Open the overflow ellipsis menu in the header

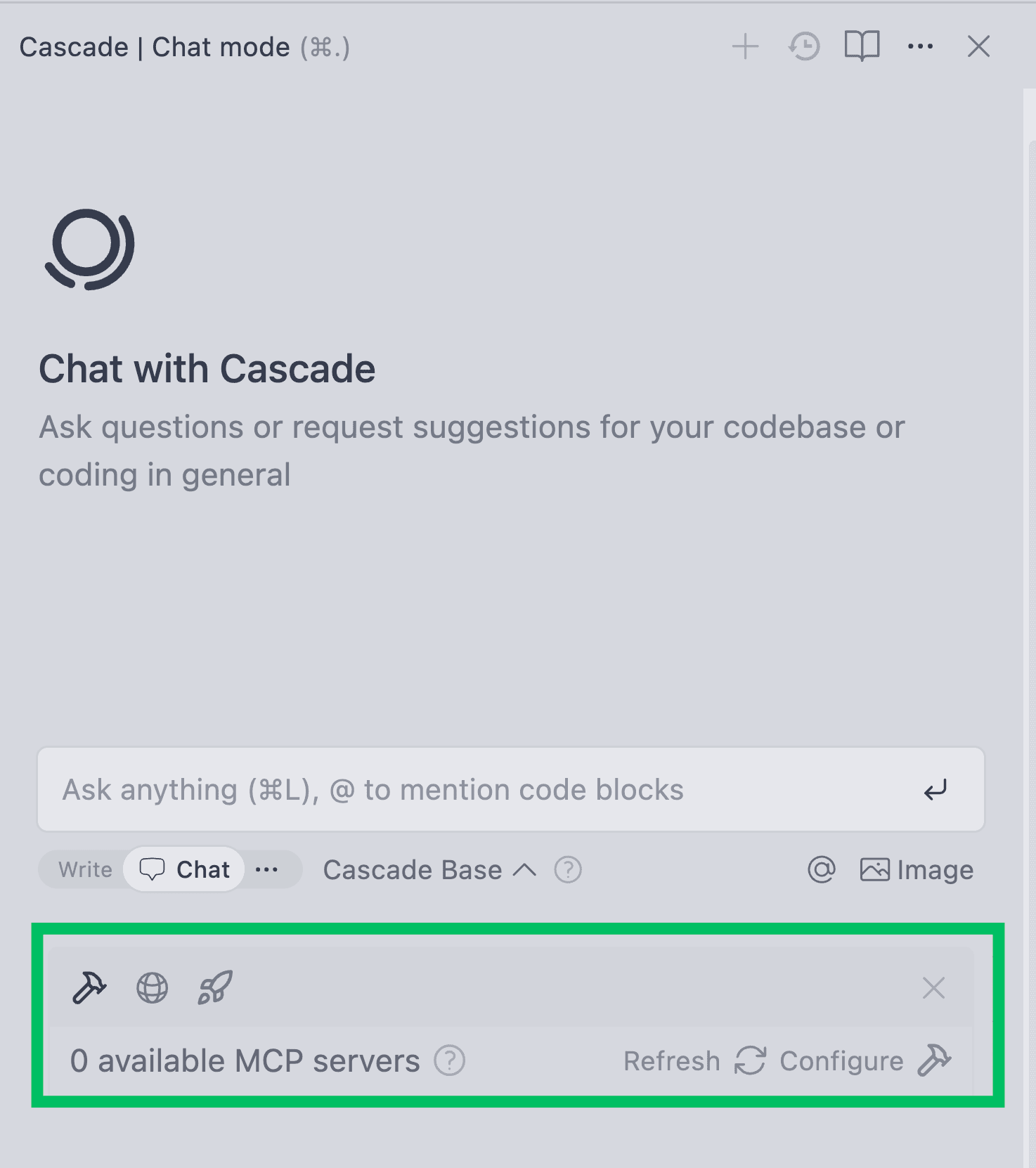920,46
